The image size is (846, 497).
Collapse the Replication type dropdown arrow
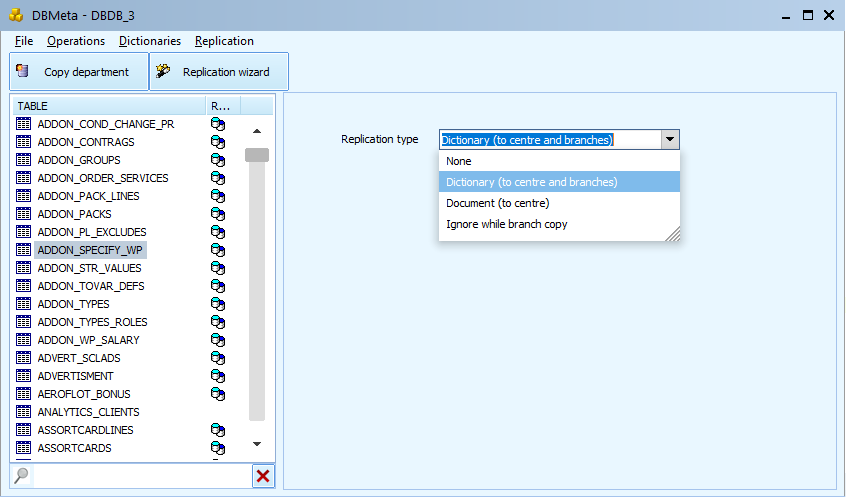pos(670,140)
